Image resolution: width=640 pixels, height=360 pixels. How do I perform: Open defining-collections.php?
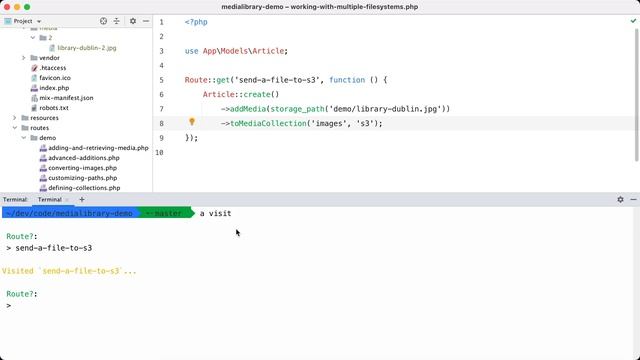coord(84,188)
